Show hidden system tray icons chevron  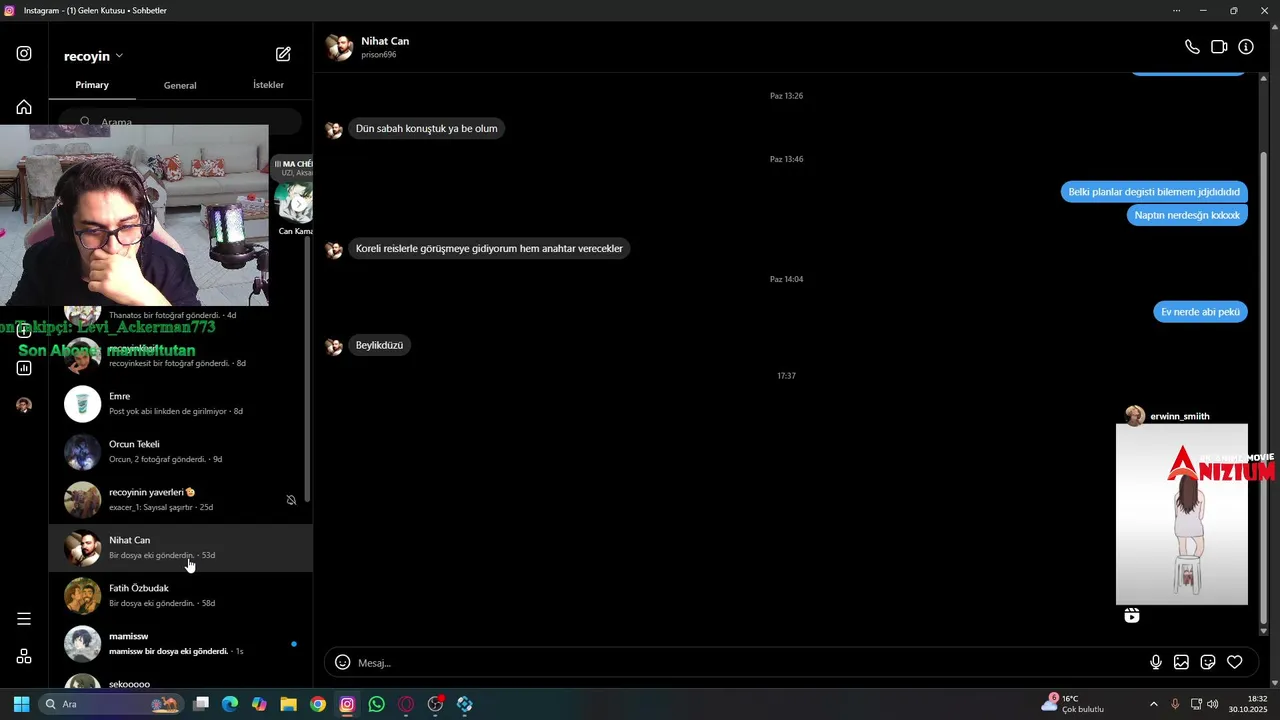click(1153, 704)
